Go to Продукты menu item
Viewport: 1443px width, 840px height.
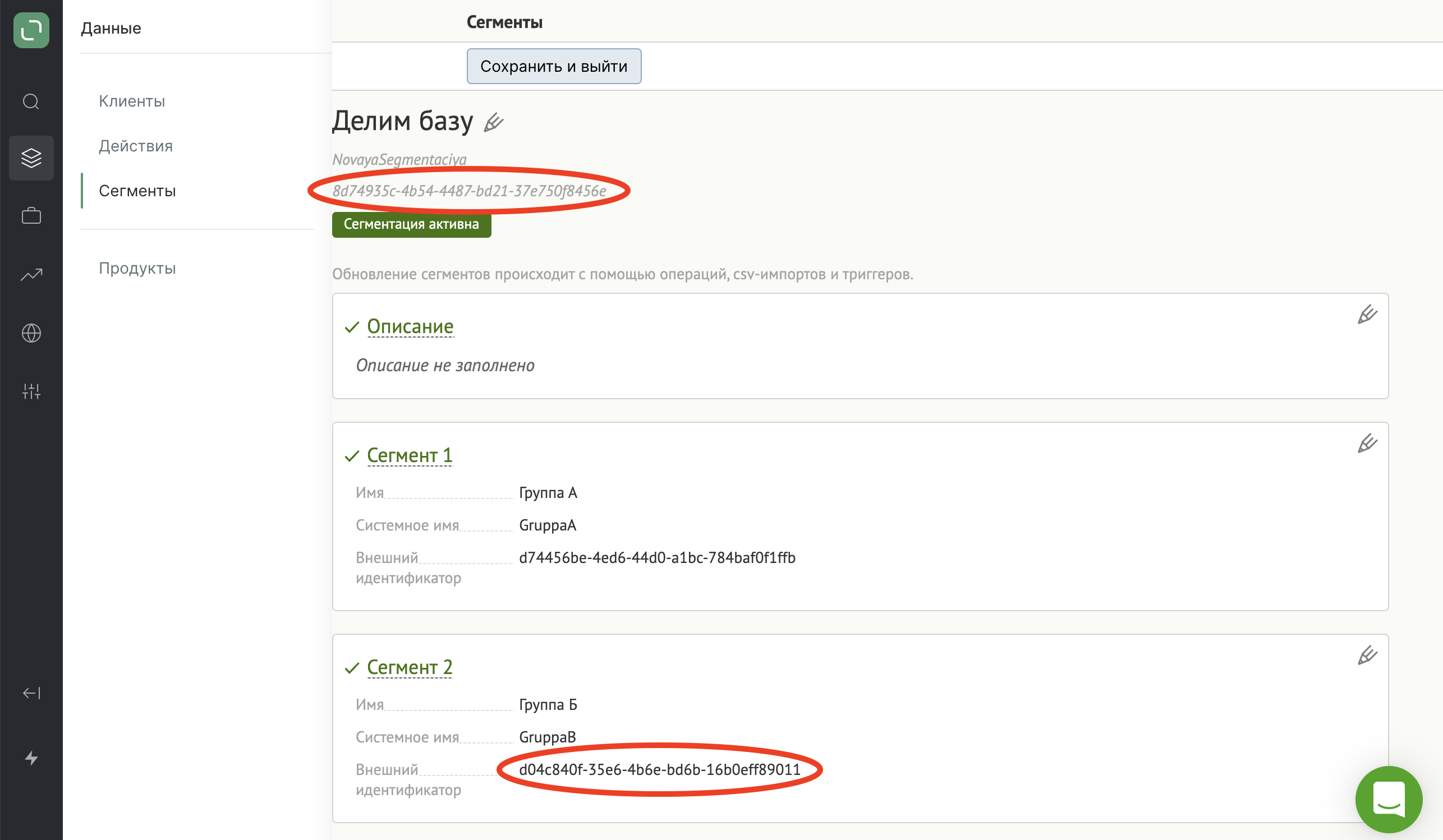(x=137, y=268)
